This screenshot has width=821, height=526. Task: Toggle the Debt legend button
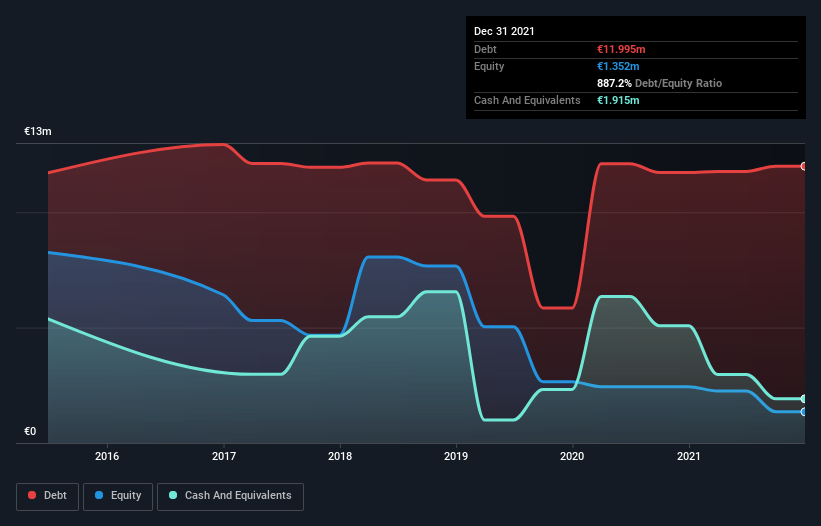(48, 496)
